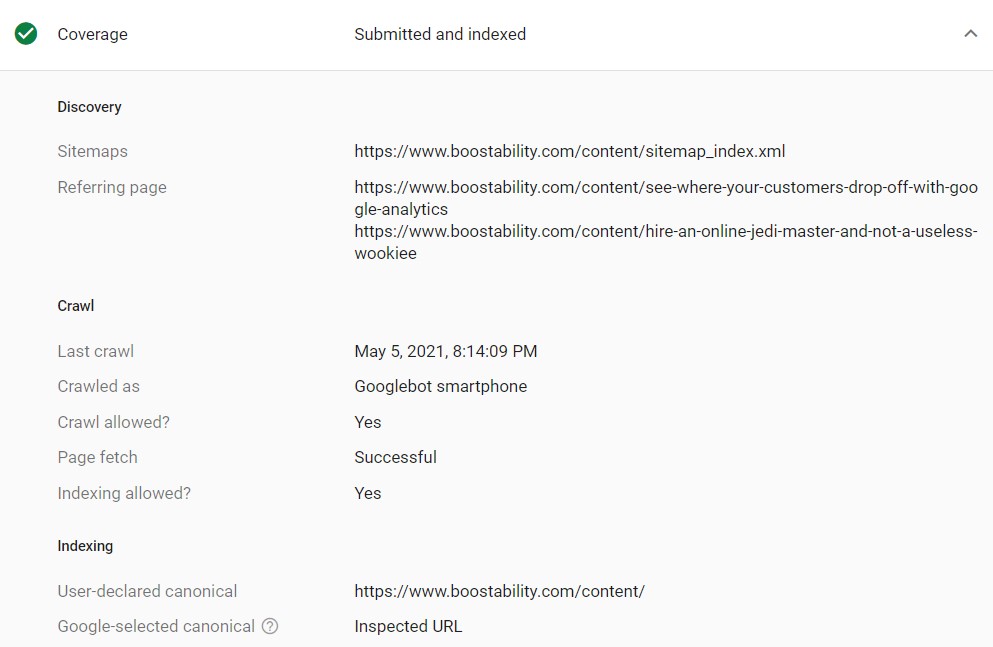Collapse the Coverage panel using top-right chevron
993x647 pixels.
tap(970, 33)
